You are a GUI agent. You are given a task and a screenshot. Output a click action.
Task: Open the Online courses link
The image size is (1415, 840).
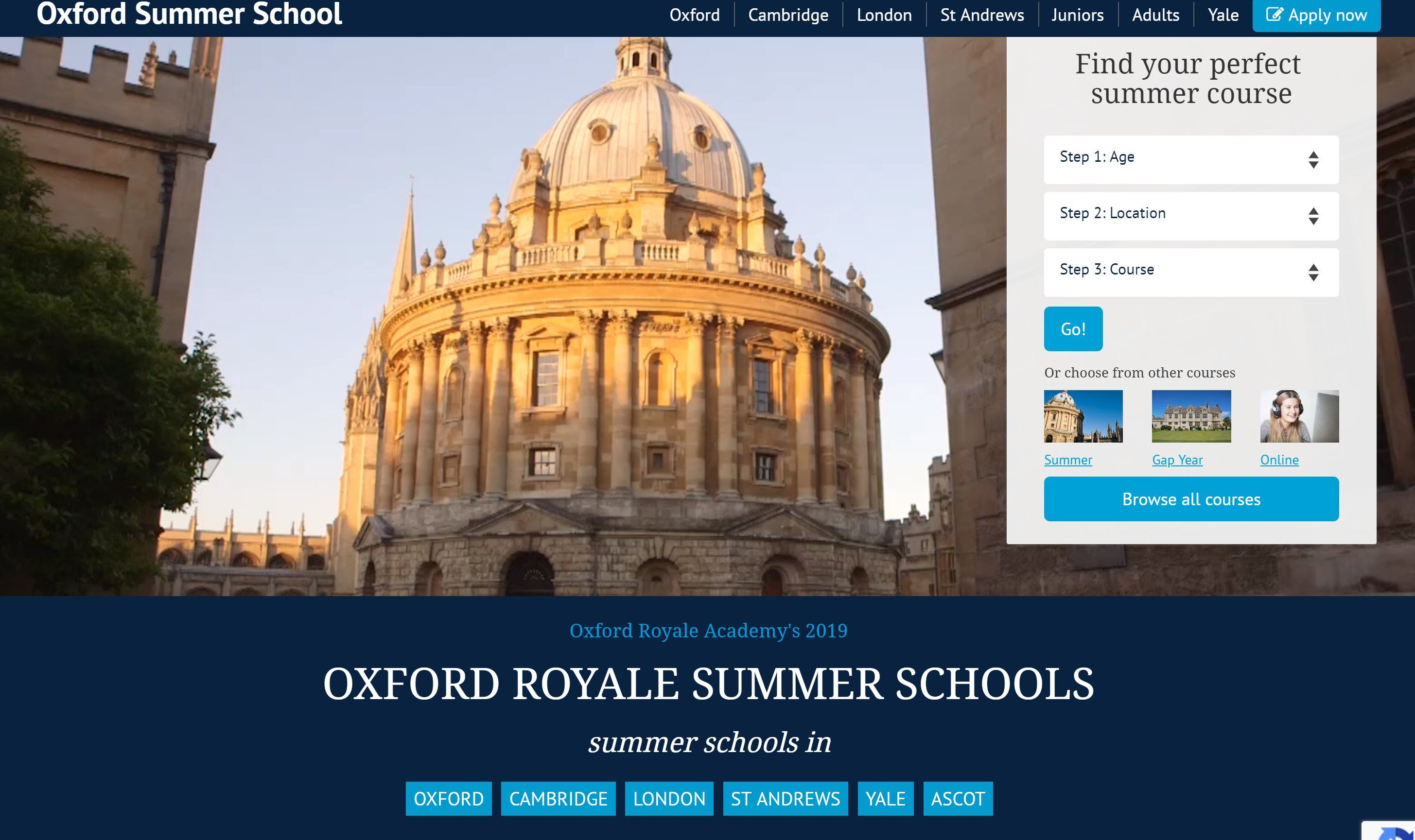click(1278, 460)
